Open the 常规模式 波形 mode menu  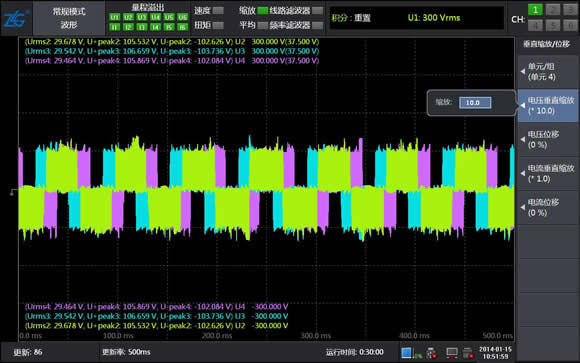69,18
